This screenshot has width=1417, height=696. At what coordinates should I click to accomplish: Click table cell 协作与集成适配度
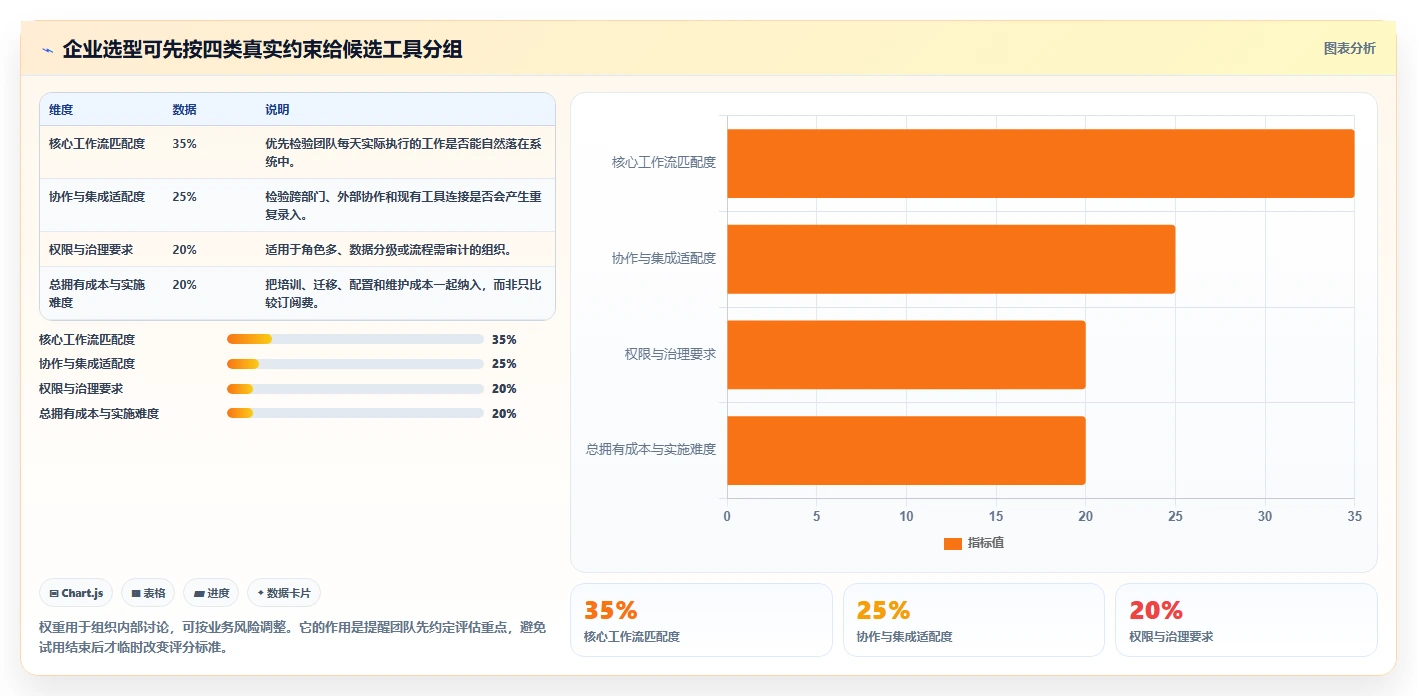tap(97, 197)
